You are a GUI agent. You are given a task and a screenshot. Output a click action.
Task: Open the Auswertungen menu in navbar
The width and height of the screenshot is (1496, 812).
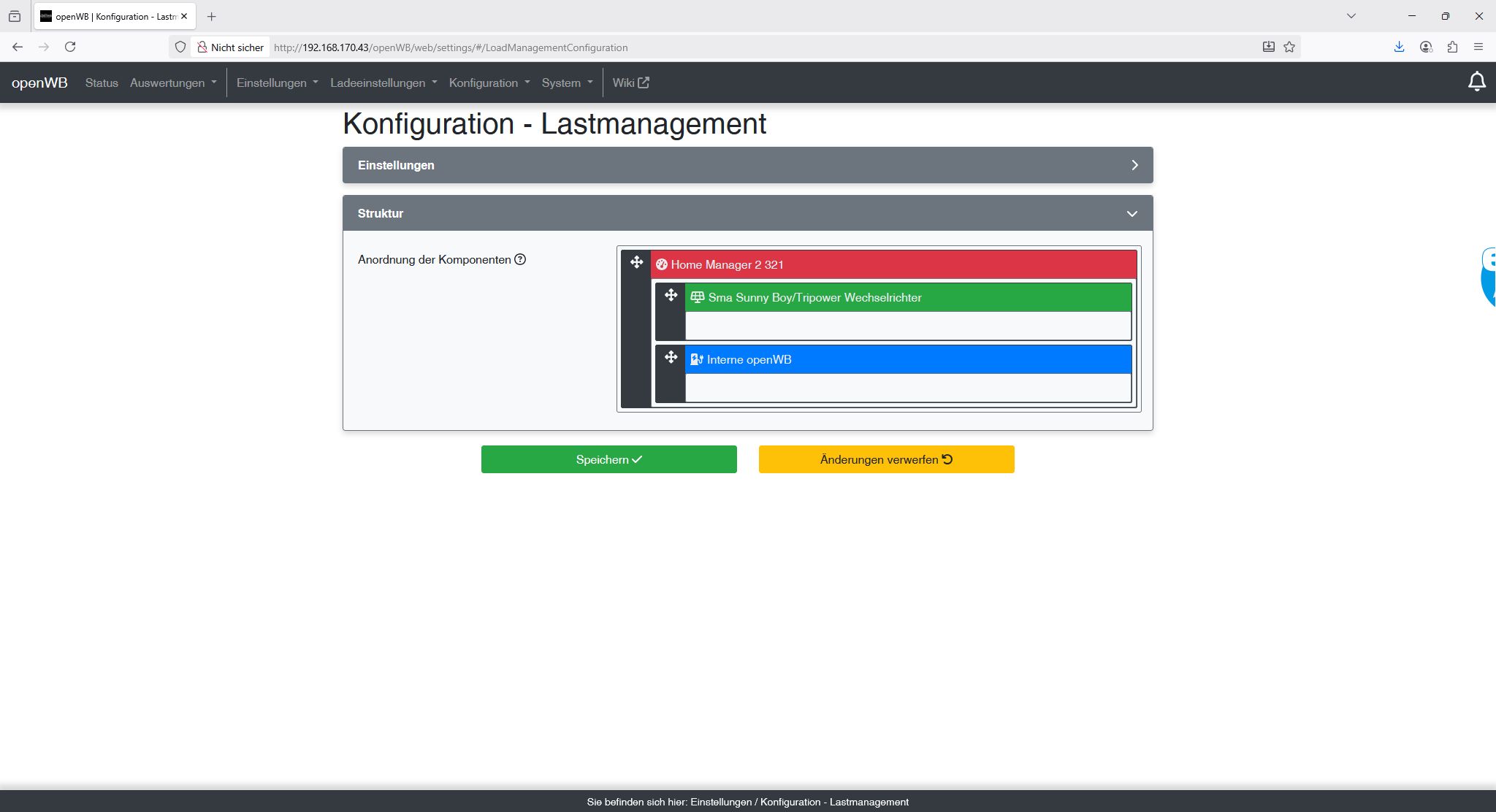coord(173,83)
